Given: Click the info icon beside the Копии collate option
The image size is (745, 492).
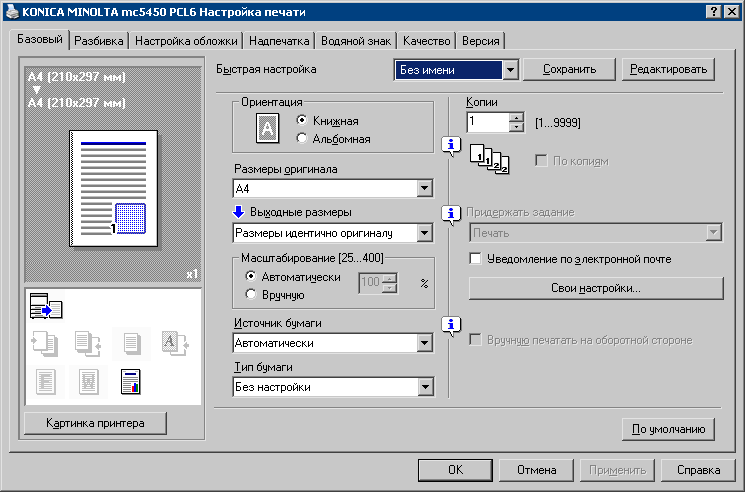Looking at the screenshot, I should point(451,146).
